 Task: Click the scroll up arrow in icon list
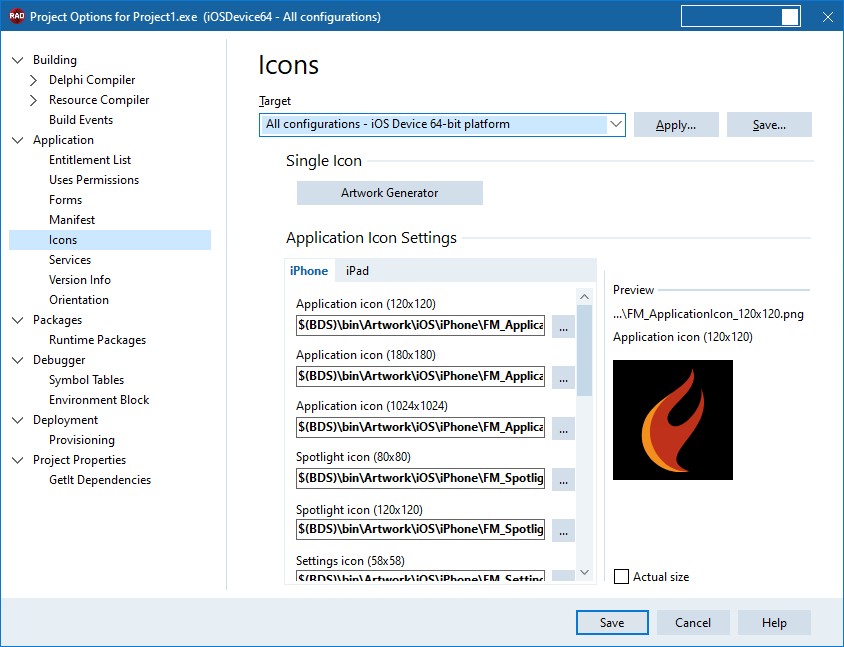click(x=585, y=297)
